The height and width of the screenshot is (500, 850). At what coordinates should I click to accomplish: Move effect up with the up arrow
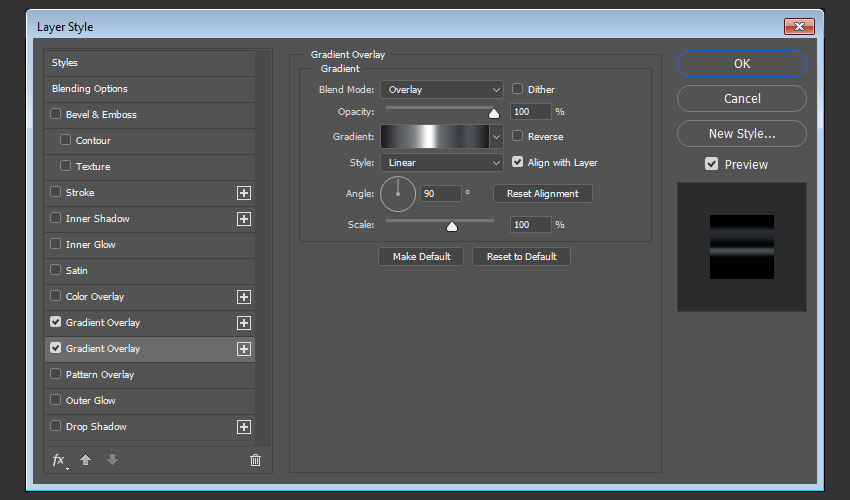86,460
